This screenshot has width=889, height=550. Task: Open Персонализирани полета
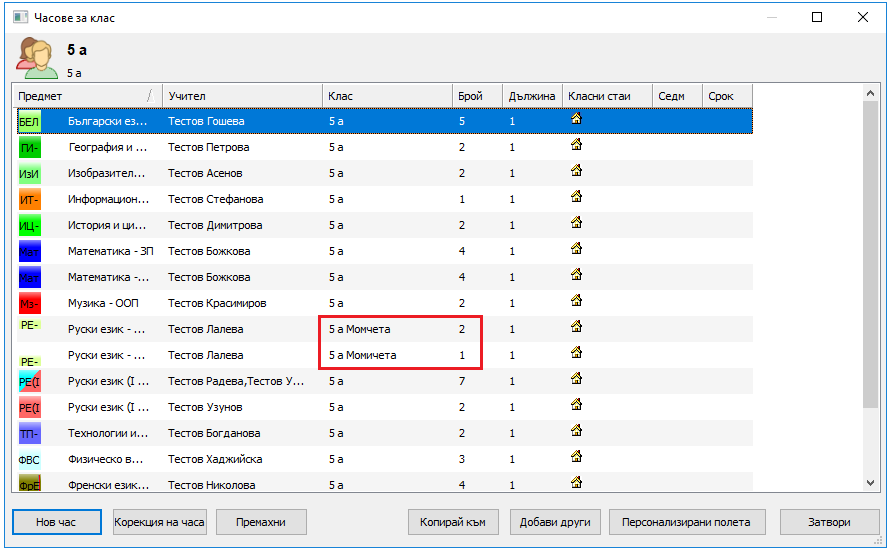click(686, 522)
